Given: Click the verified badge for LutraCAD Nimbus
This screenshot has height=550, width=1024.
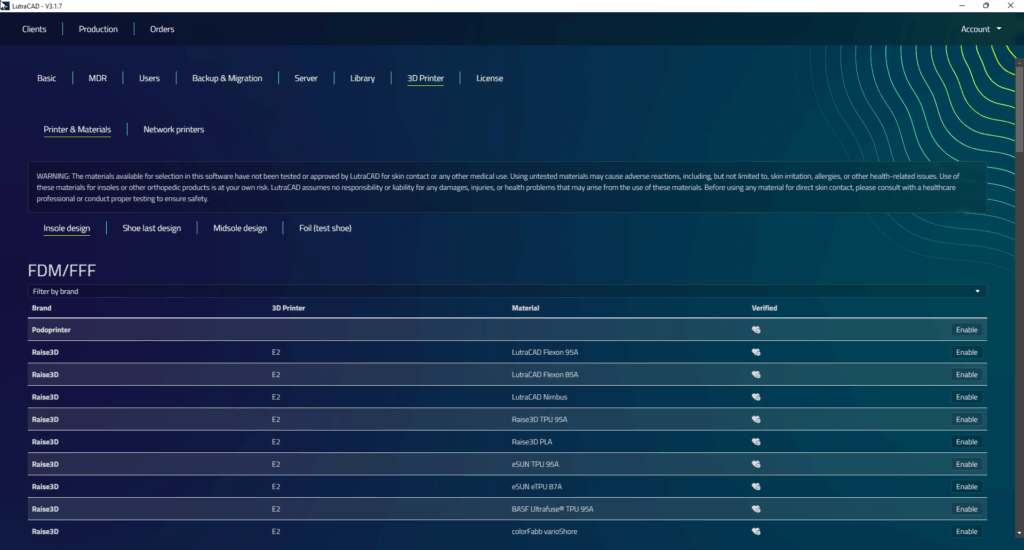Looking at the screenshot, I should 757,397.
